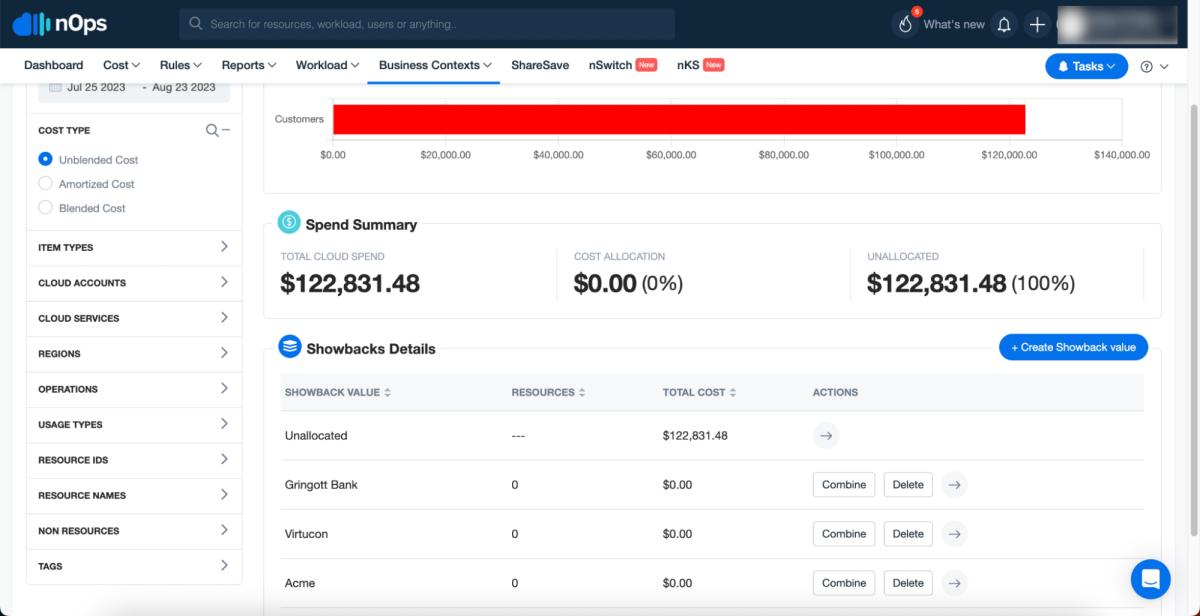Click the Spend Summary dollar icon
The width and height of the screenshot is (1200, 616).
click(x=289, y=223)
